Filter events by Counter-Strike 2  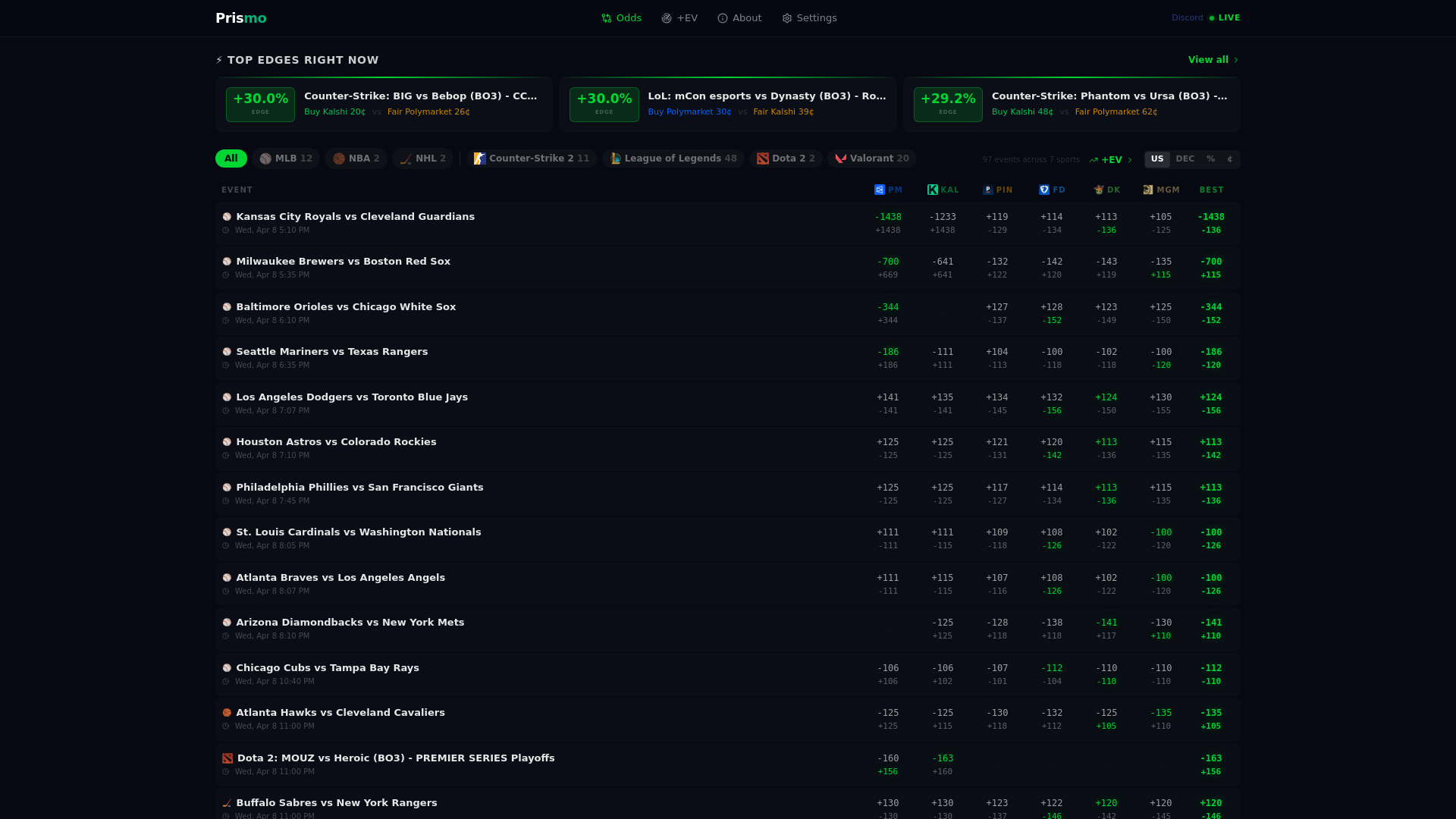tap(532, 158)
